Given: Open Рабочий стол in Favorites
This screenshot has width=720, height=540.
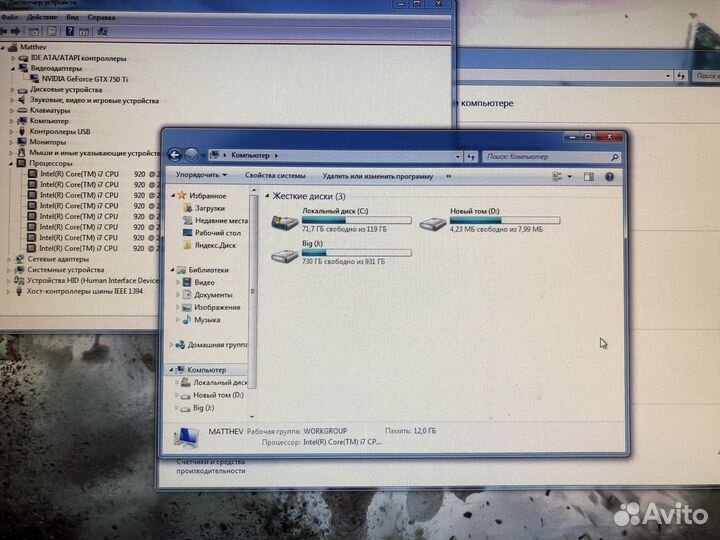Looking at the screenshot, I should click(x=218, y=233).
